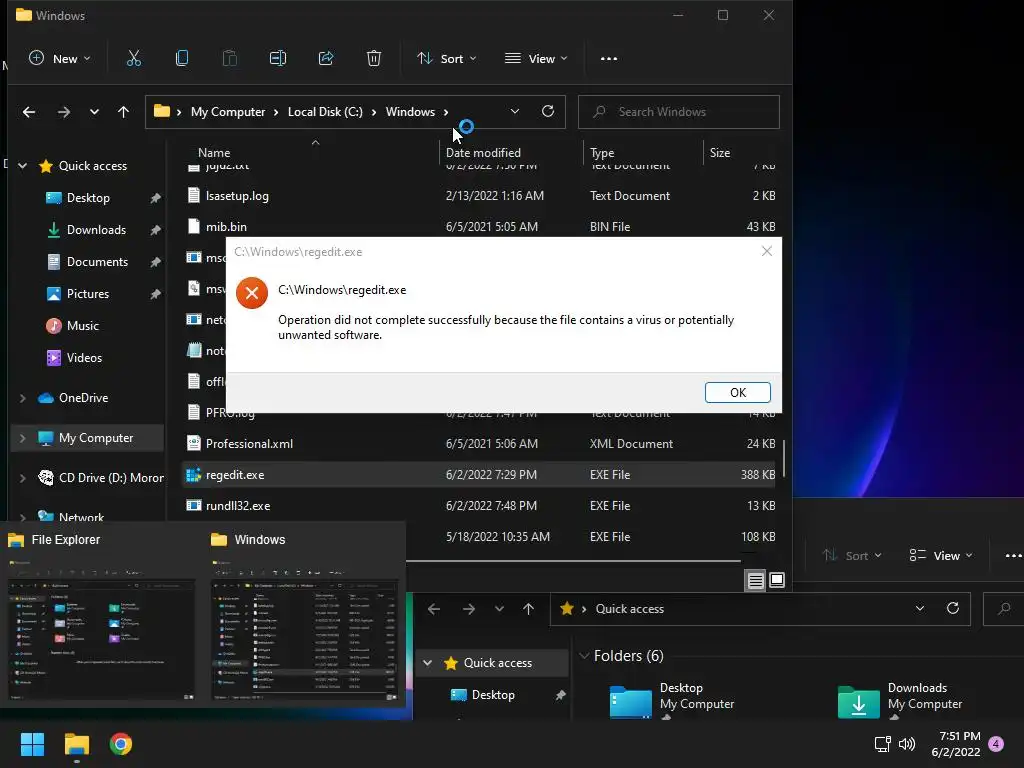Sort by Date modified column header
Viewport: 1024px width, 768px height.
point(483,153)
